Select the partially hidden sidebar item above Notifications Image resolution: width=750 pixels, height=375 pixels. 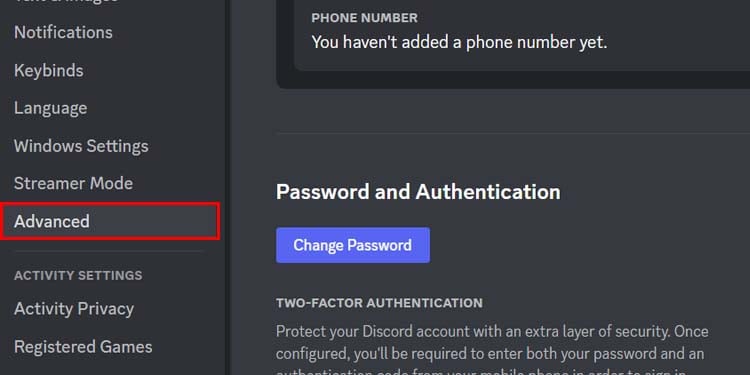[66, 2]
